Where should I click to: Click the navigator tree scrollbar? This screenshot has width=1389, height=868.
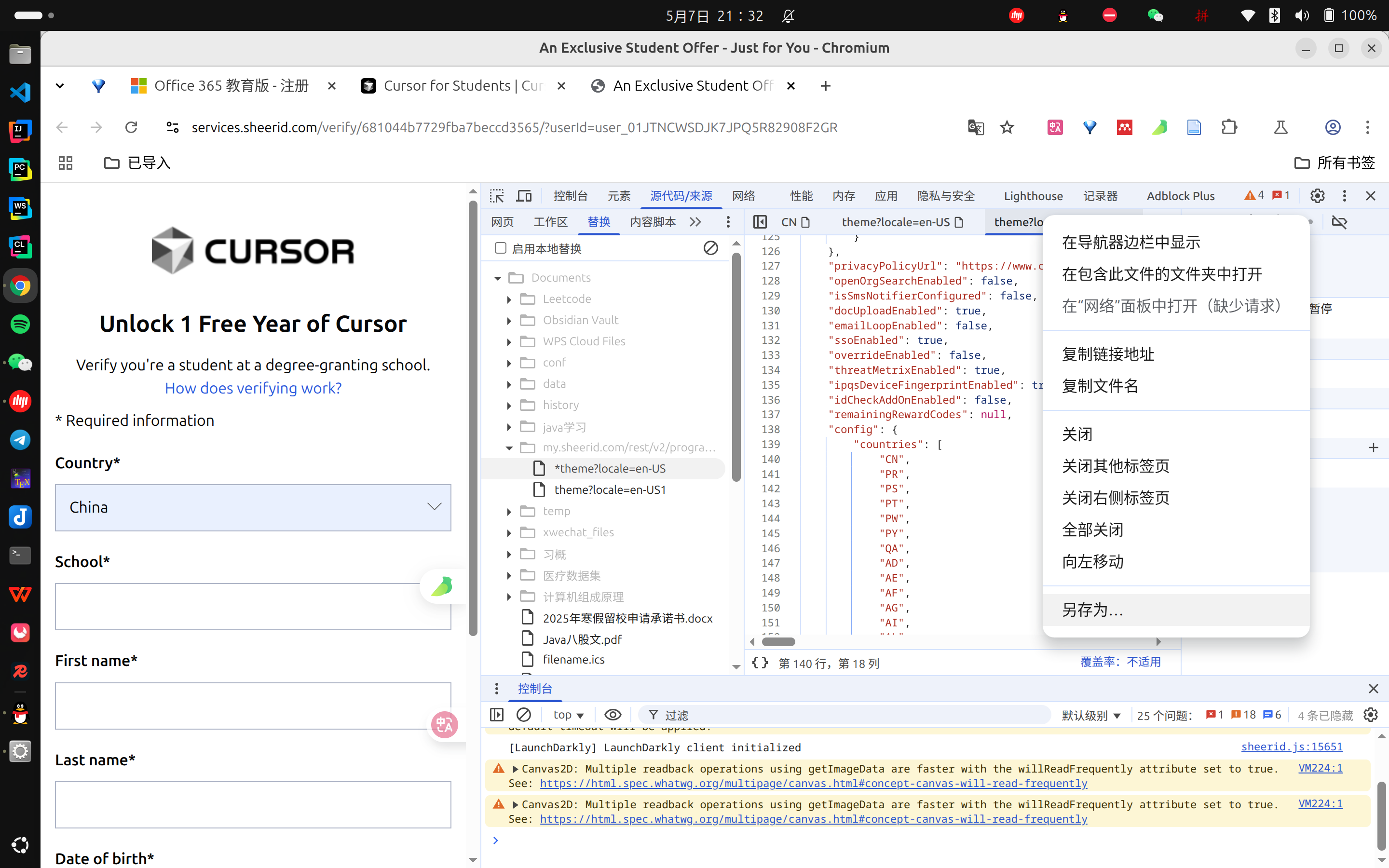[736, 367]
